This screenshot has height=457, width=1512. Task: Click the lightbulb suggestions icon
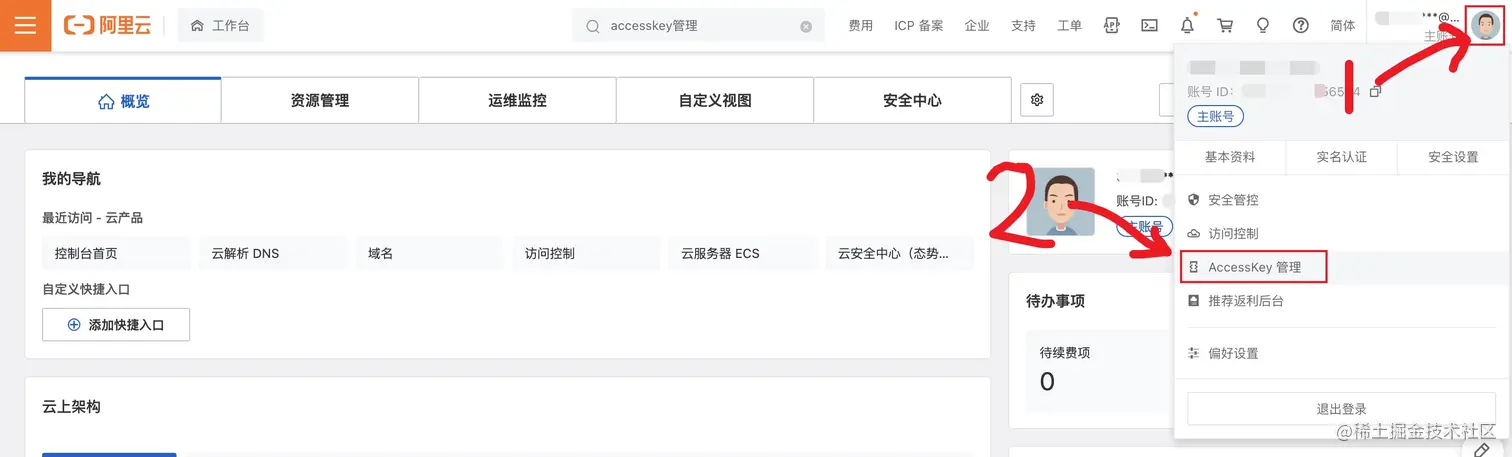click(1262, 26)
